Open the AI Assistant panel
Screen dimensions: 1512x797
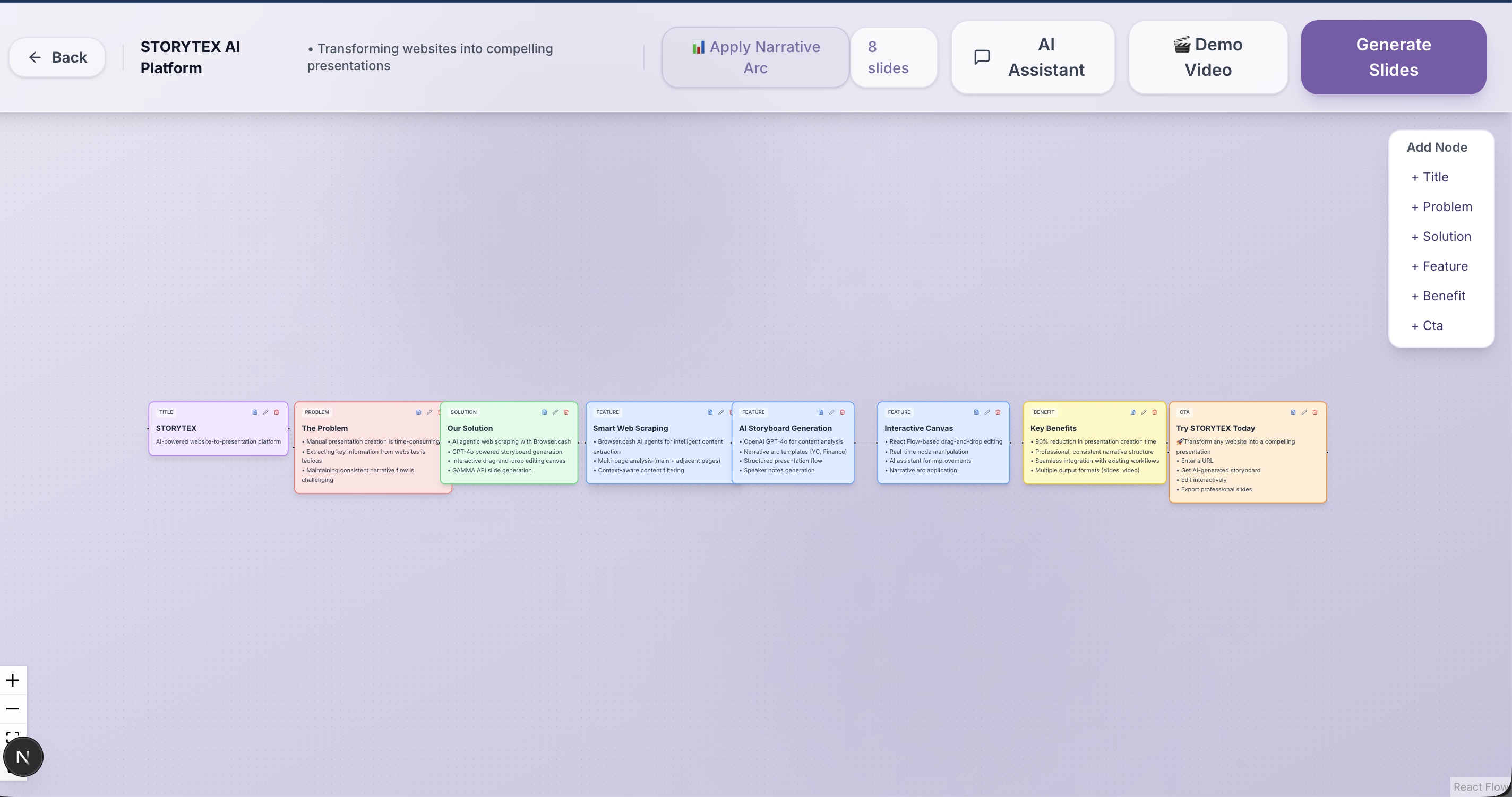1033,57
